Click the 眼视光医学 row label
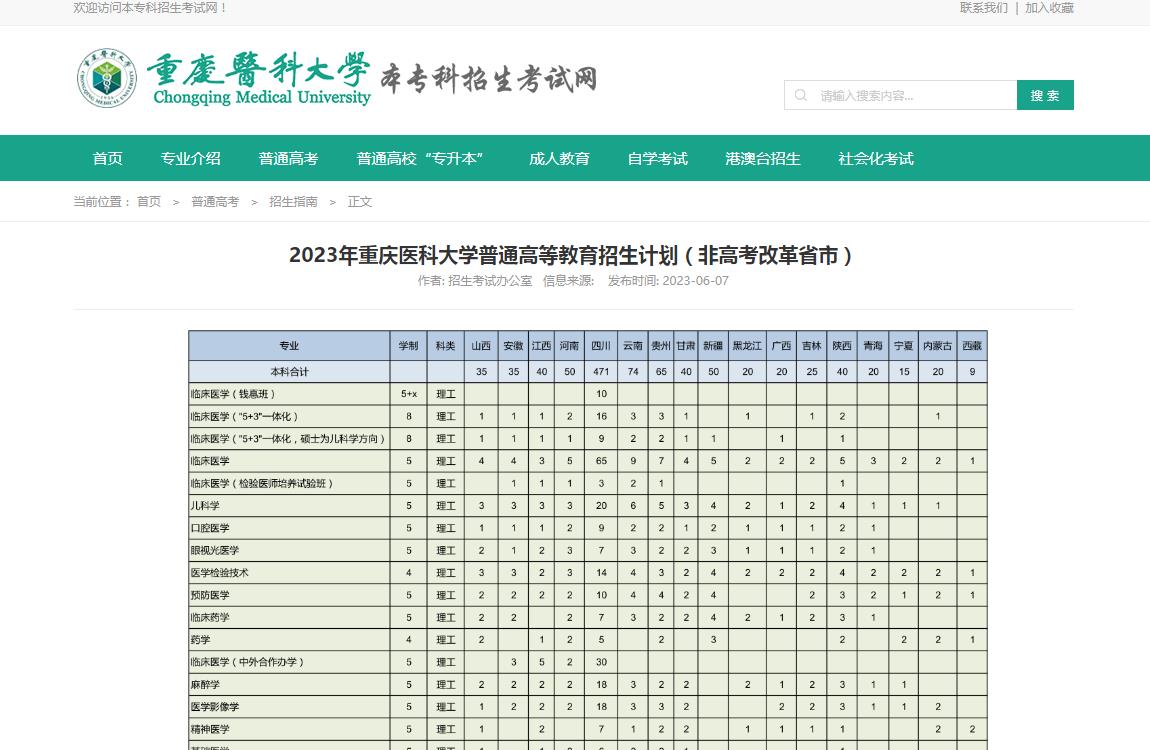Image resolution: width=1150 pixels, height=750 pixels. (289, 550)
